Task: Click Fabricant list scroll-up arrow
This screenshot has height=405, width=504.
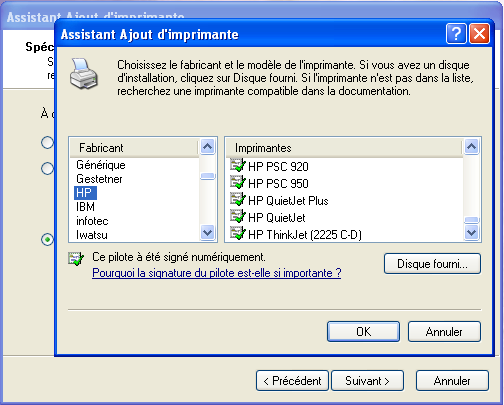Action: pyautogui.click(x=208, y=146)
